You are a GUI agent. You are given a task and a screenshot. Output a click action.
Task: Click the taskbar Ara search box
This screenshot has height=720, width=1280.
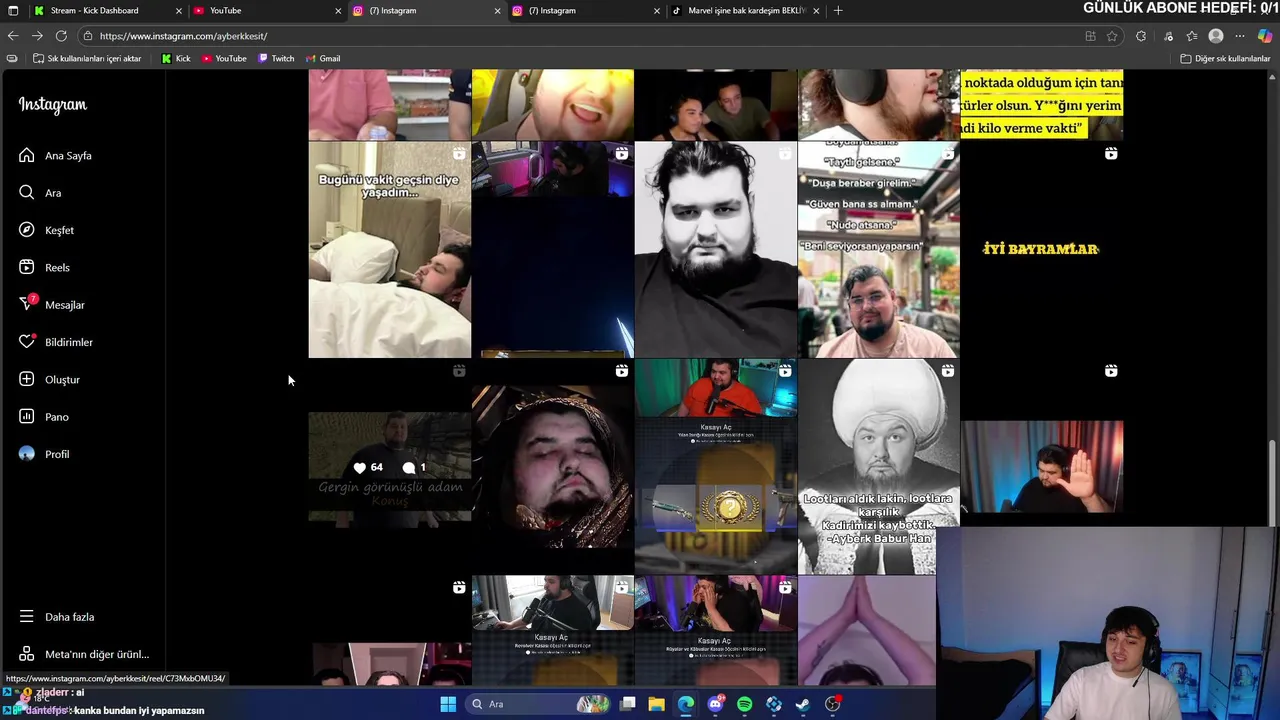537,704
